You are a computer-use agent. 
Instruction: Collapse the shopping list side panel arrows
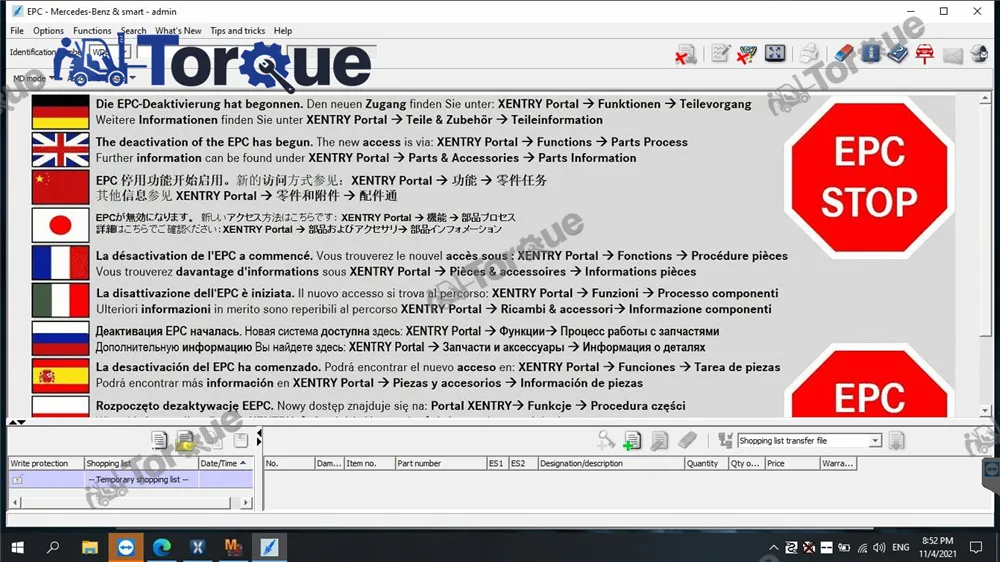point(259,438)
